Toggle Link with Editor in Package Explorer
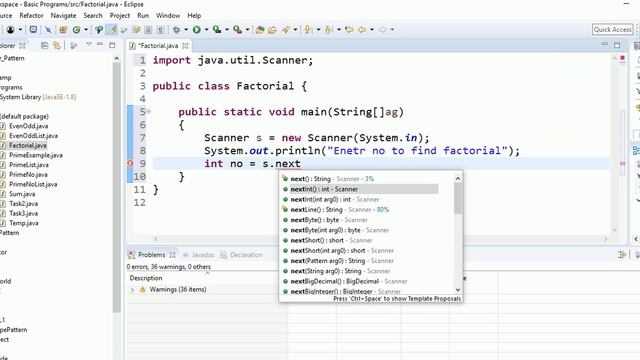The width and height of the screenshot is (640, 360). tap(57, 45)
